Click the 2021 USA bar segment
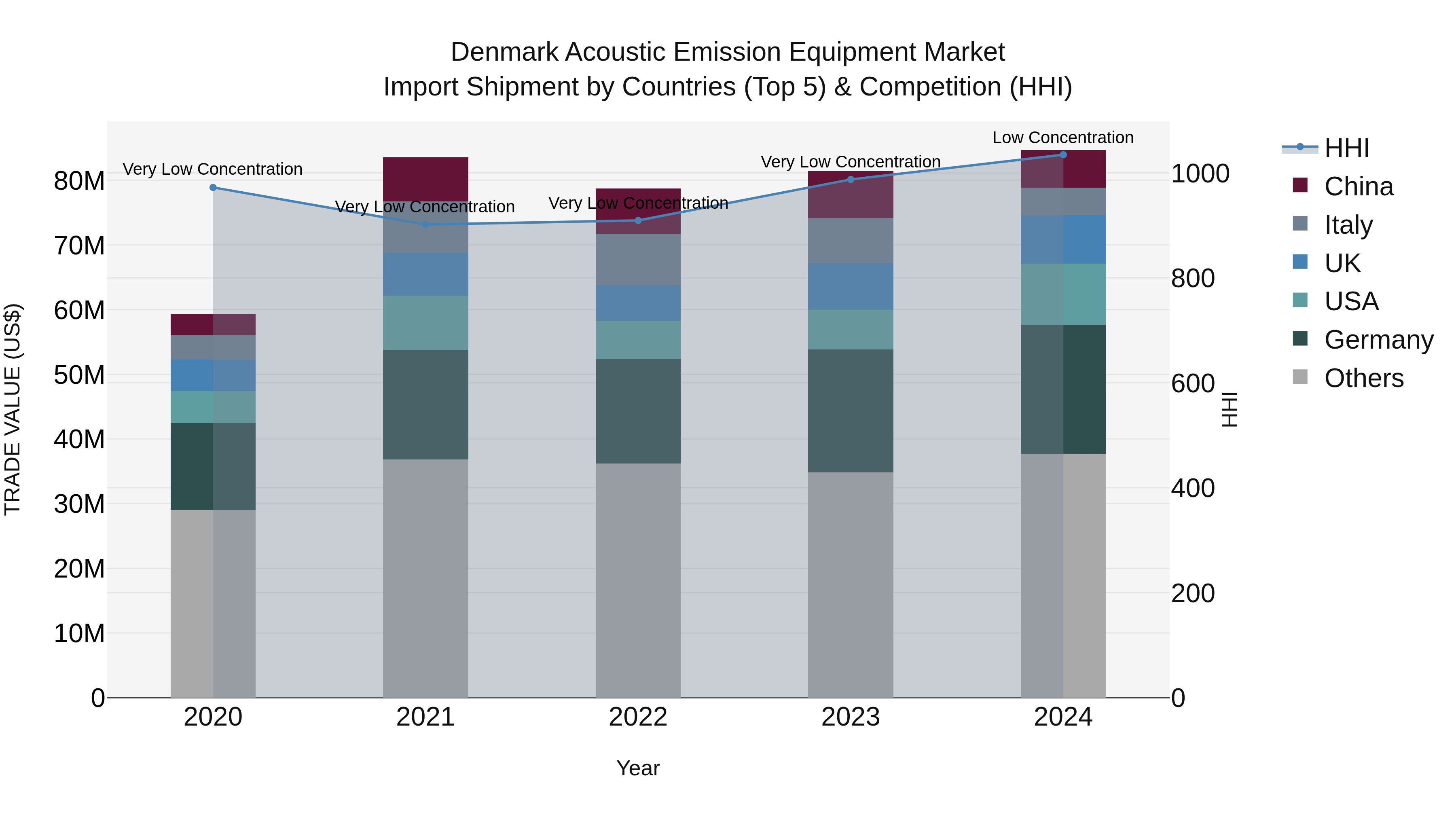Viewport: 1456px width, 819px height. coord(425,323)
